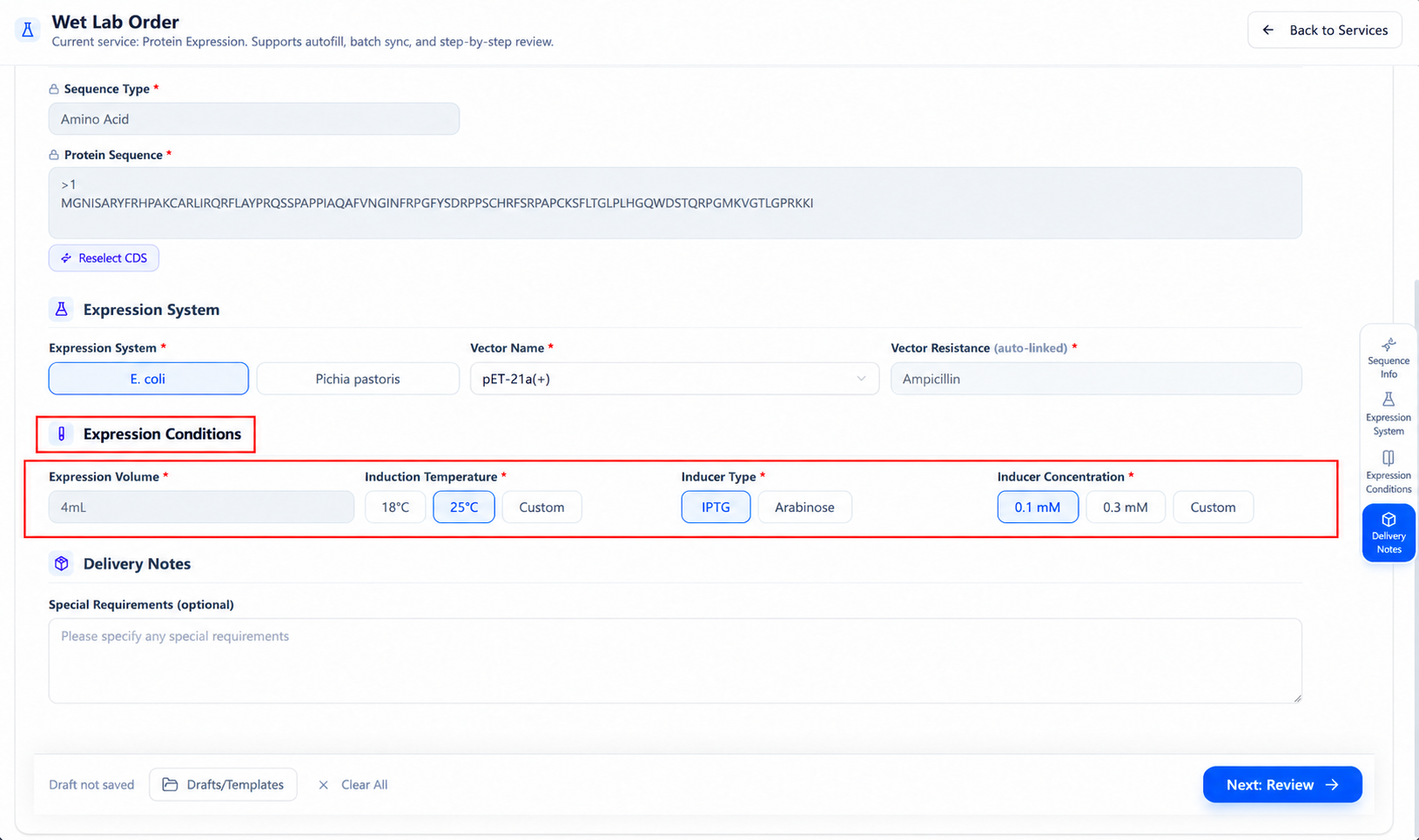Click the lock icon beside Sequence Type
This screenshot has width=1419, height=840.
(x=54, y=89)
